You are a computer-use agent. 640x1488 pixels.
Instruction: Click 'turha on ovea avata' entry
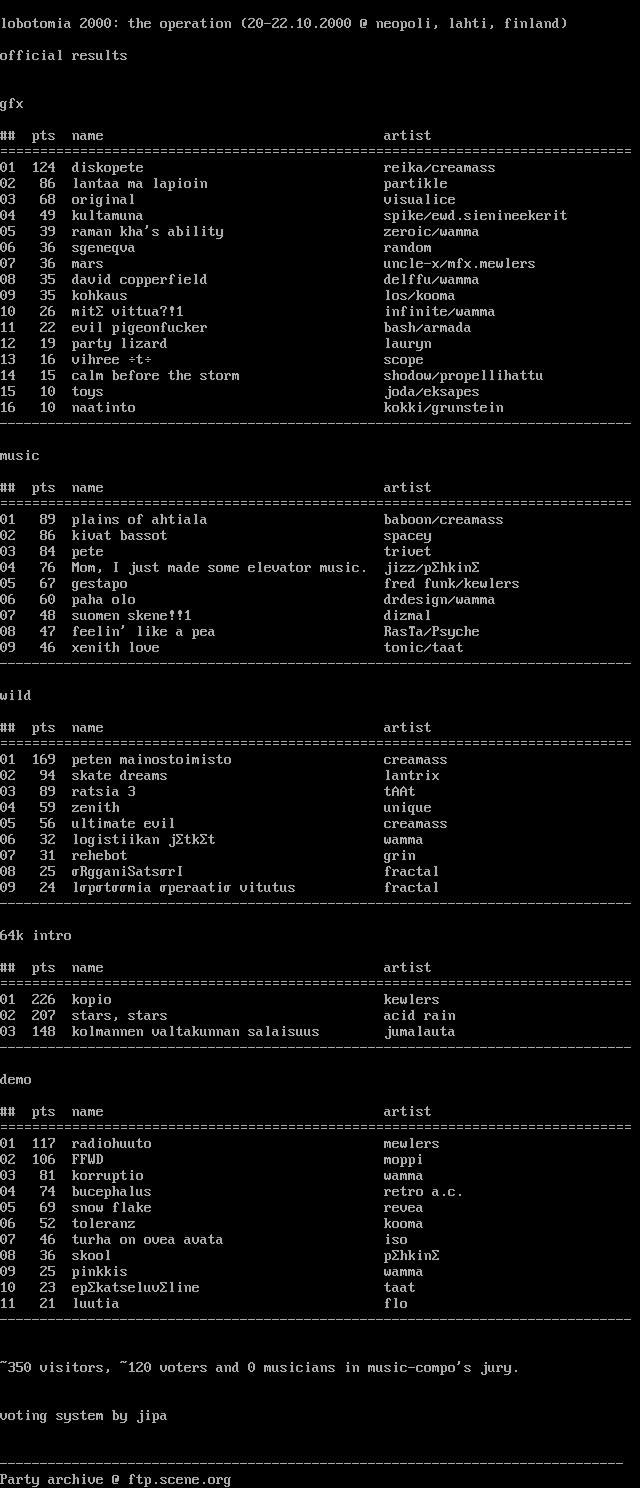tap(147, 1240)
